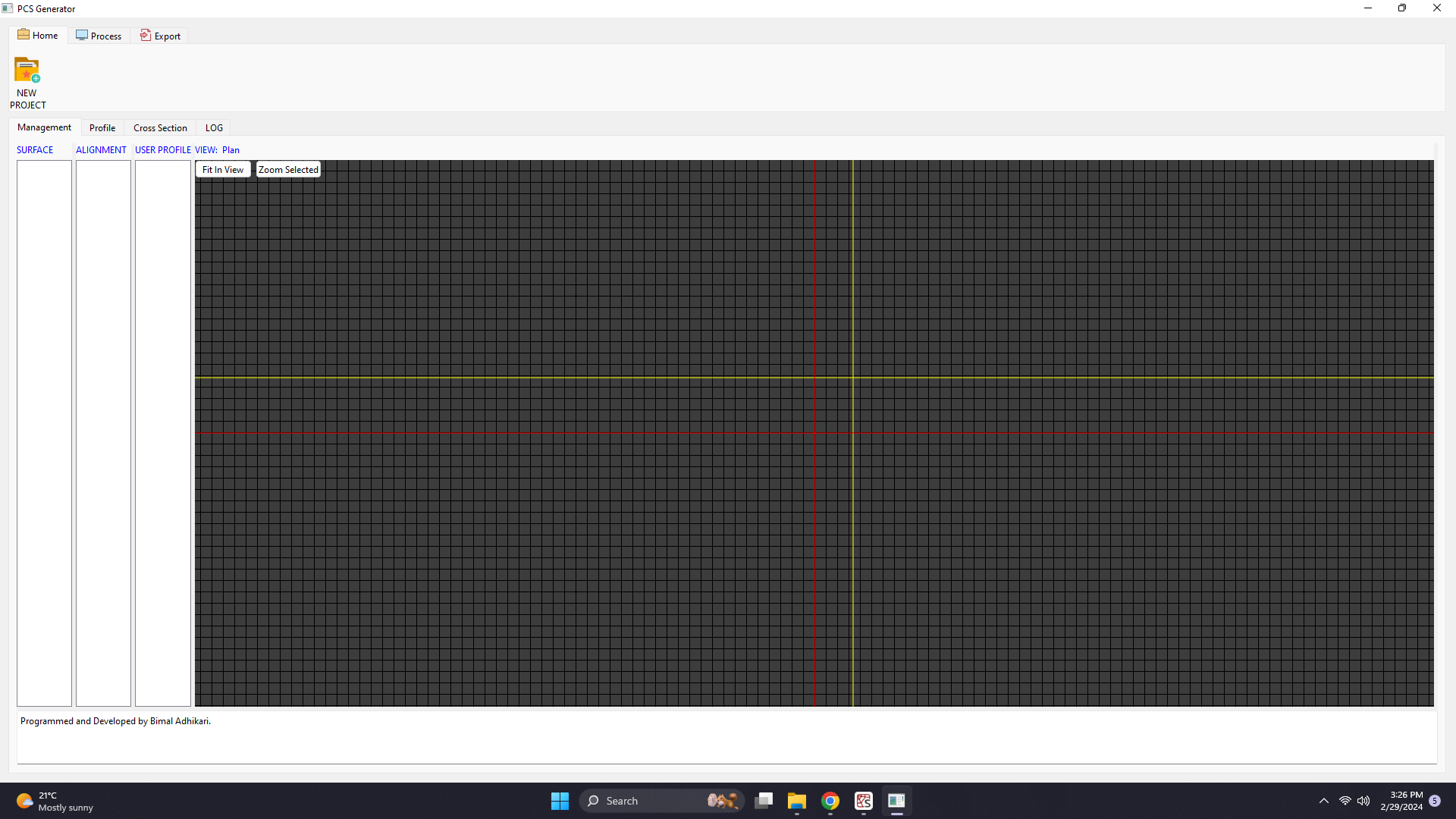Show hidden system tray icons

coord(1323,801)
